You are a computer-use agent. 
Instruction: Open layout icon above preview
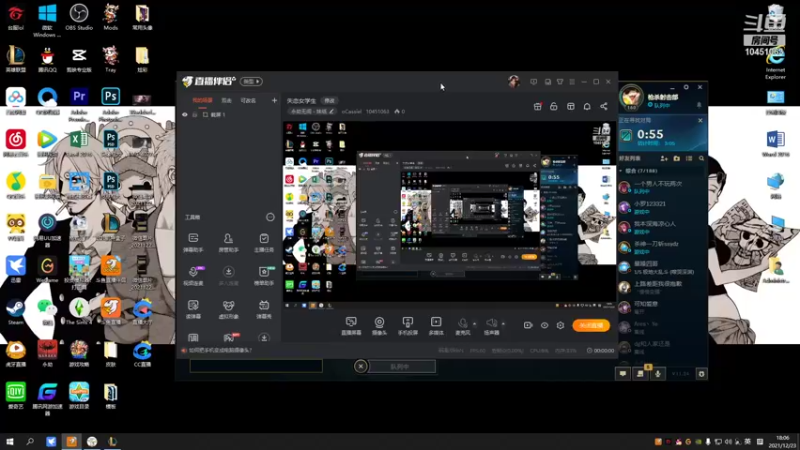point(570,106)
